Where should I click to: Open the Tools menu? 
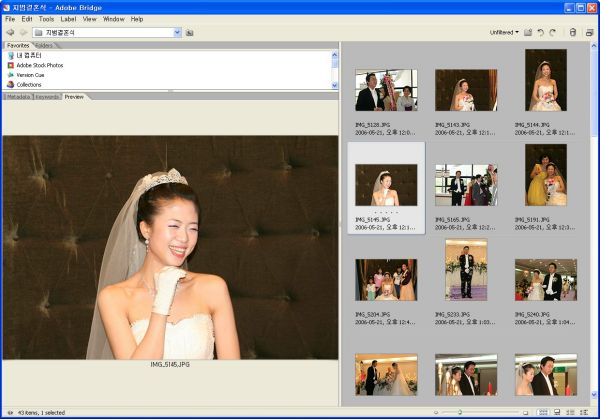click(46, 19)
